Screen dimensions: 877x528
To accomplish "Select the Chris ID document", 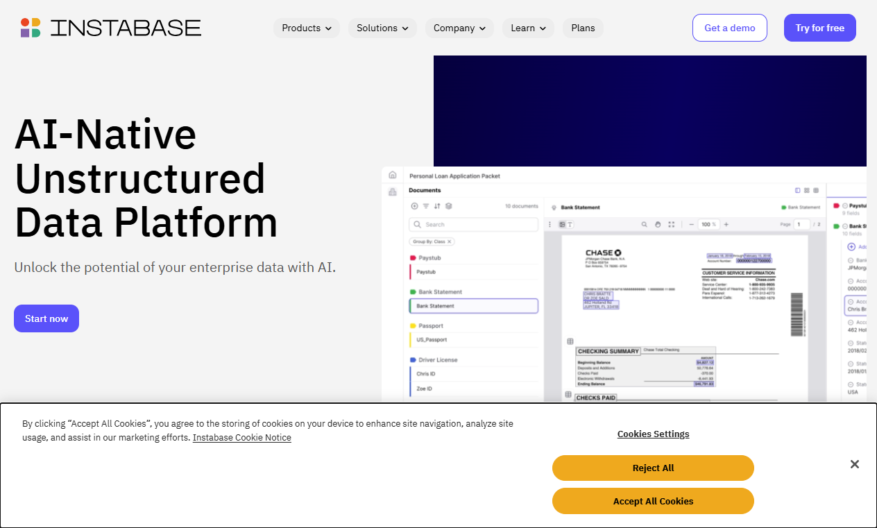I will (x=474, y=374).
